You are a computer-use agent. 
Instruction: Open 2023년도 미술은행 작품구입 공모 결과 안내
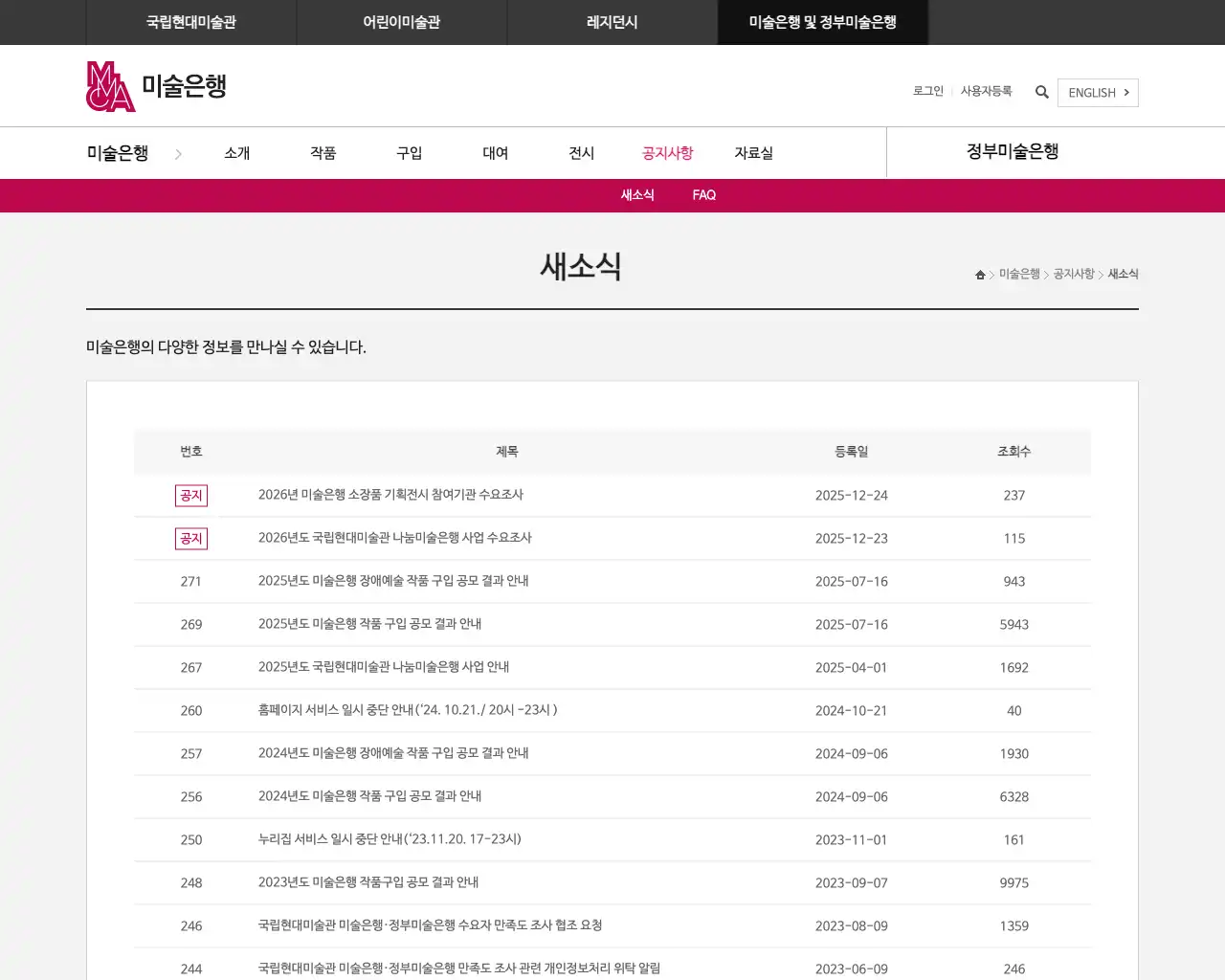[368, 882]
